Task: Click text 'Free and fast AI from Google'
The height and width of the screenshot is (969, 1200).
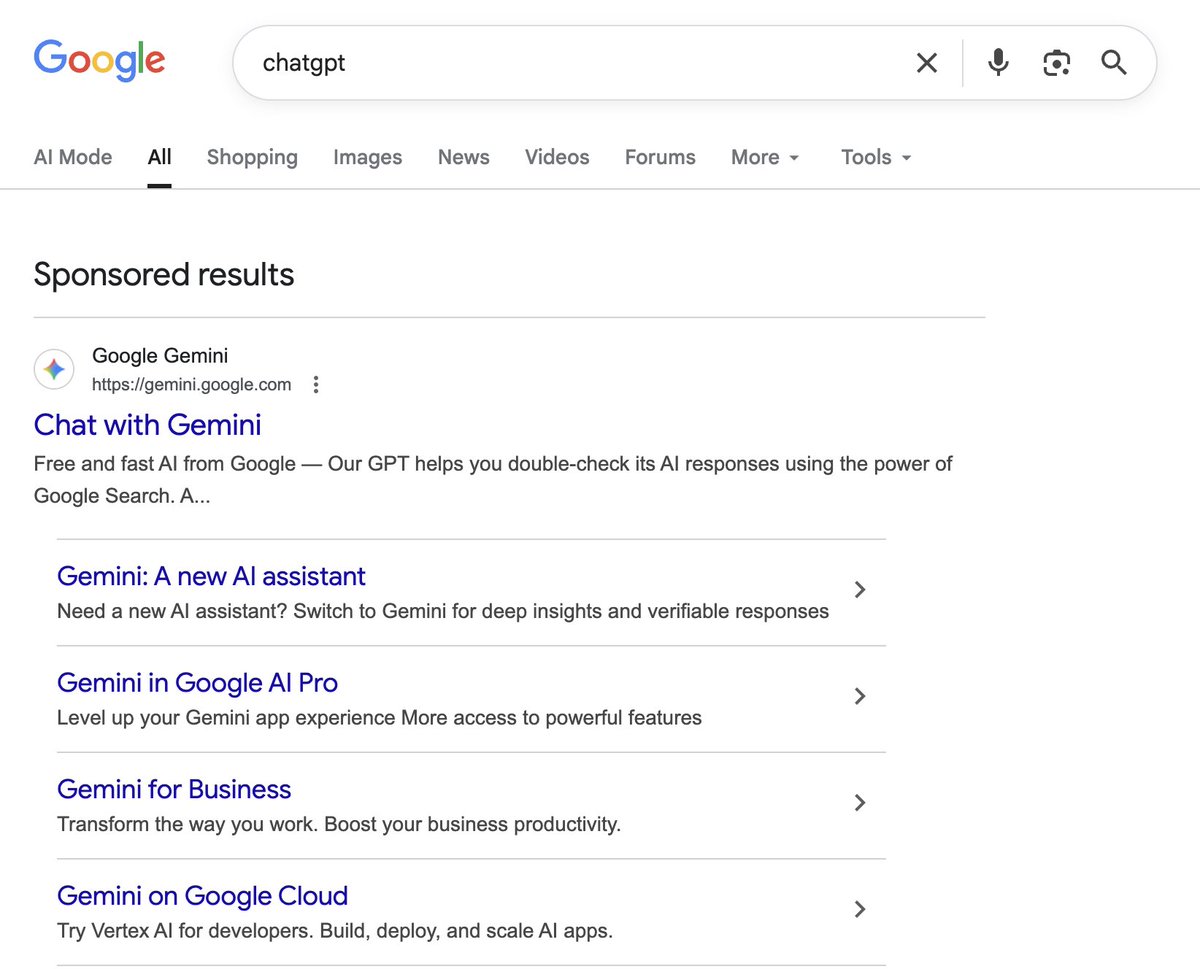Action: tap(165, 464)
